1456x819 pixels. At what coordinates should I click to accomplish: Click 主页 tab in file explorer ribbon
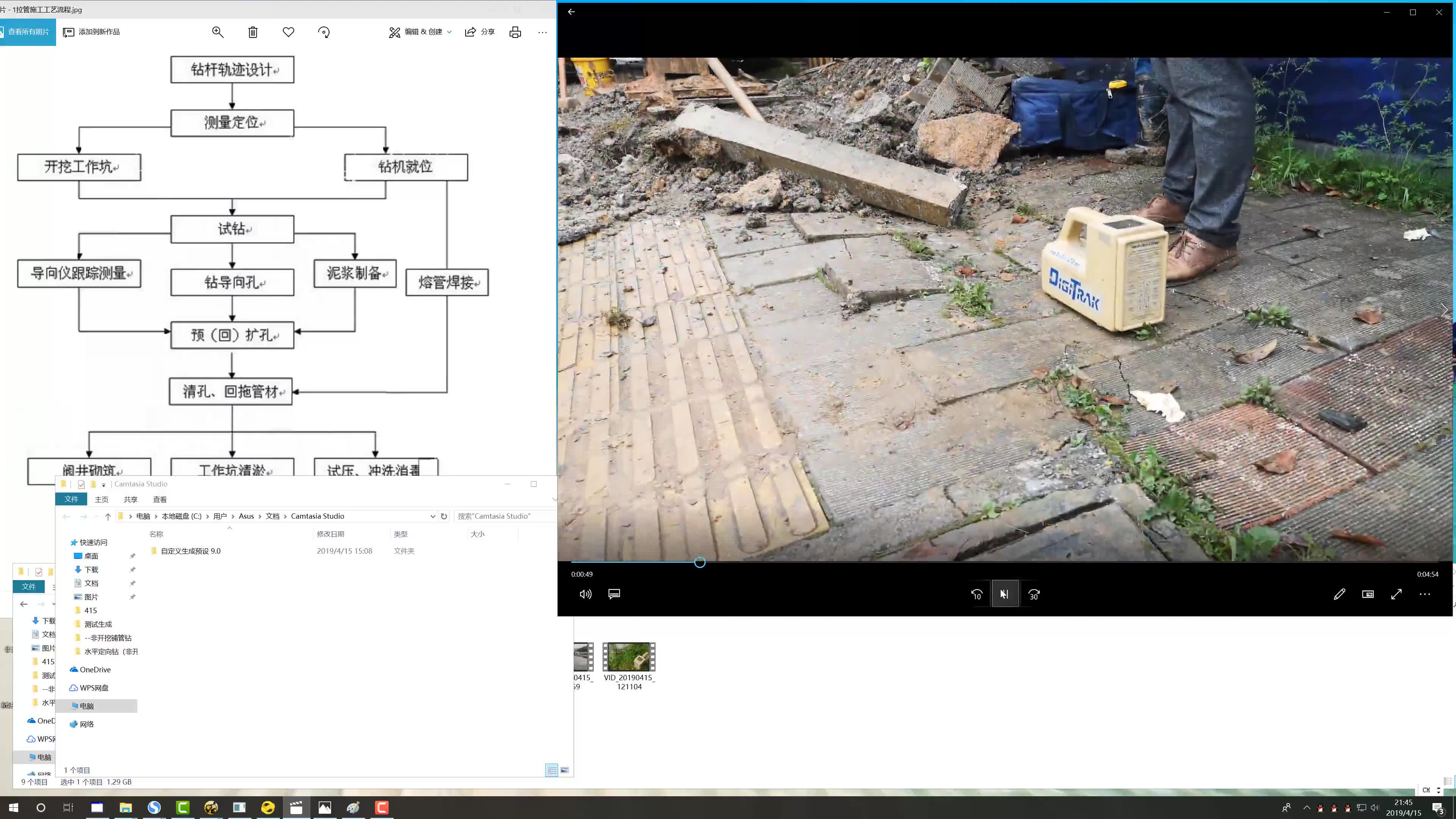pos(101,499)
